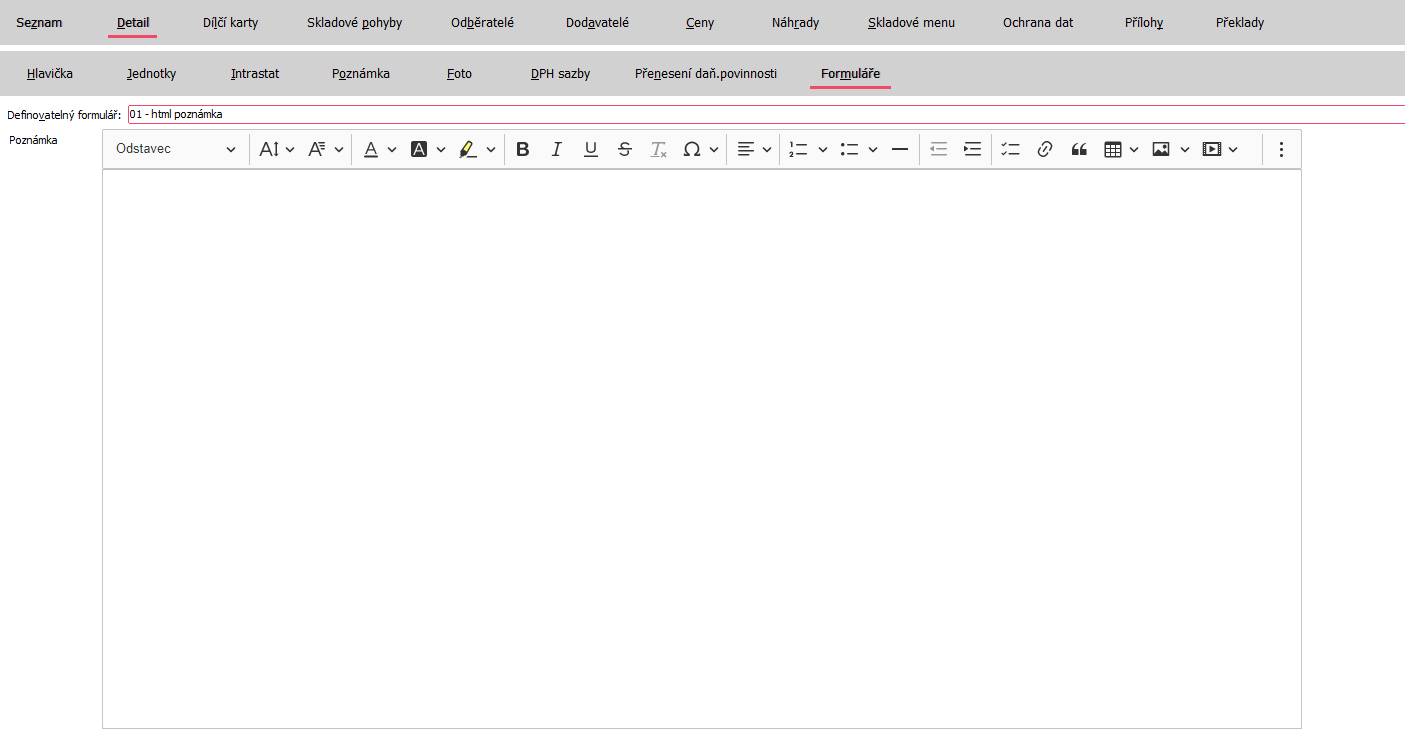Insert a block quote
This screenshot has width=1405, height=750.
coord(1079,149)
